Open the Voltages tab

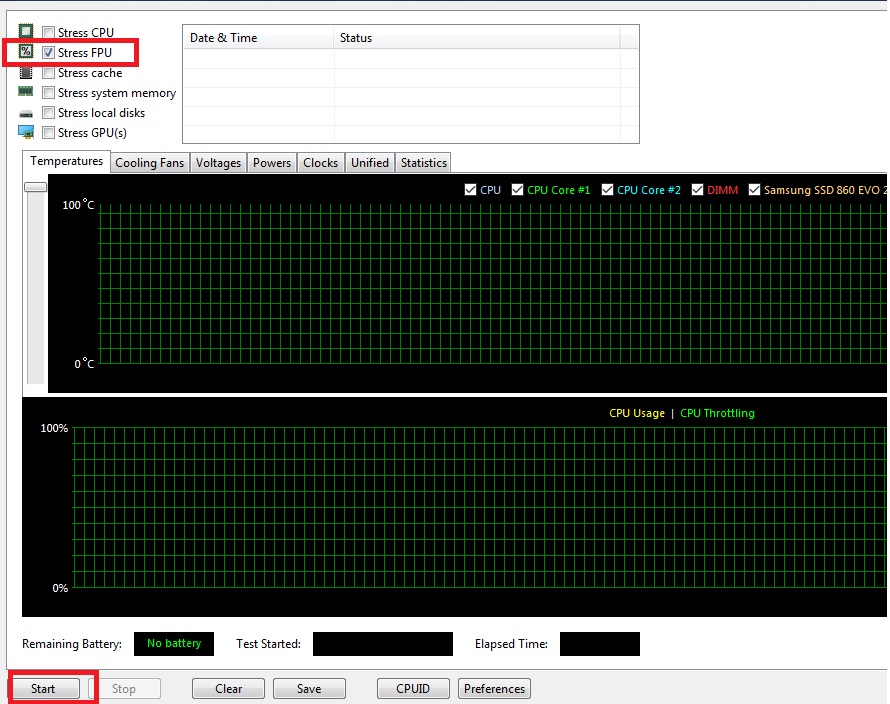click(218, 163)
